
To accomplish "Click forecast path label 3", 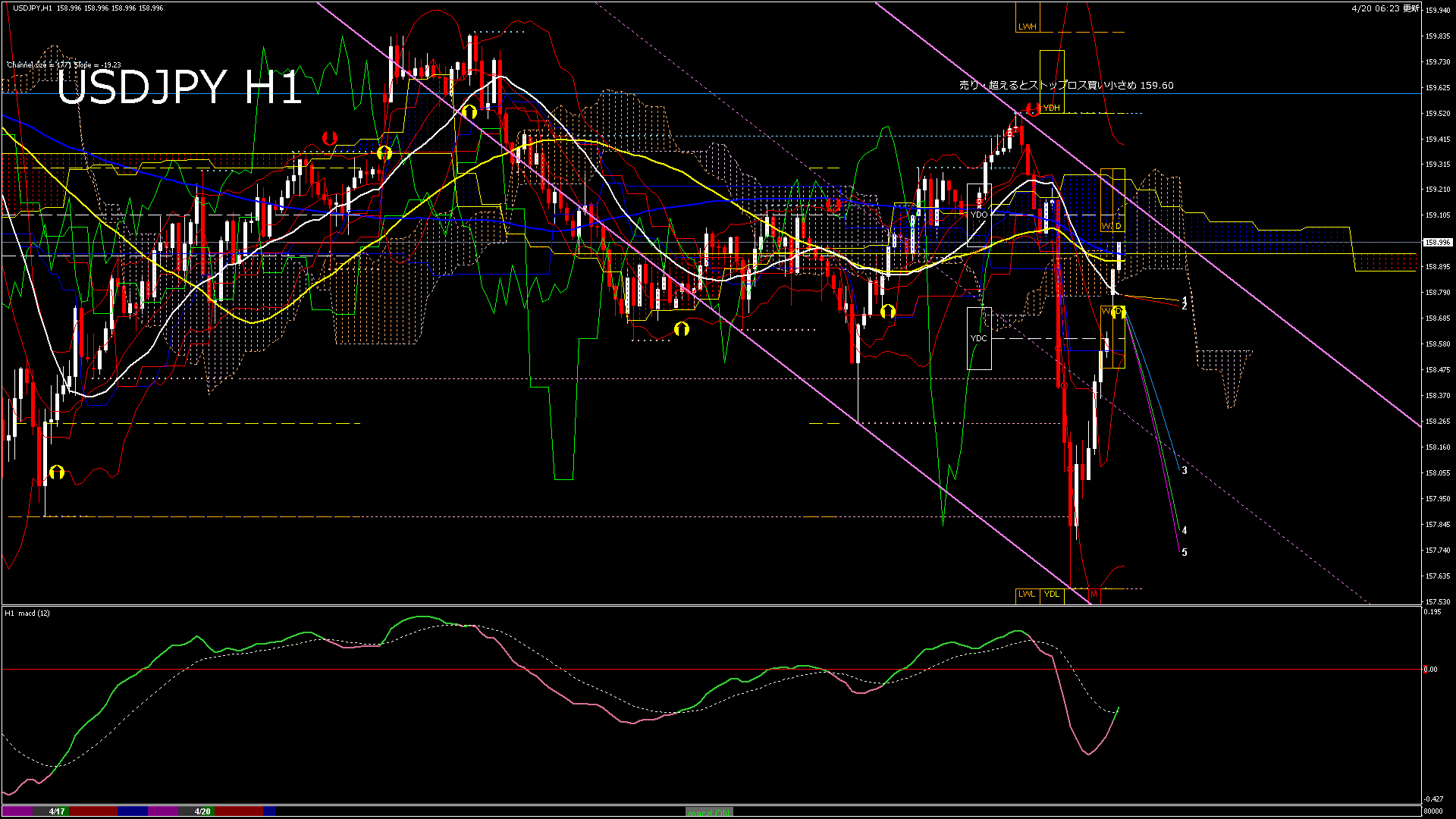I will click(x=1185, y=471).
